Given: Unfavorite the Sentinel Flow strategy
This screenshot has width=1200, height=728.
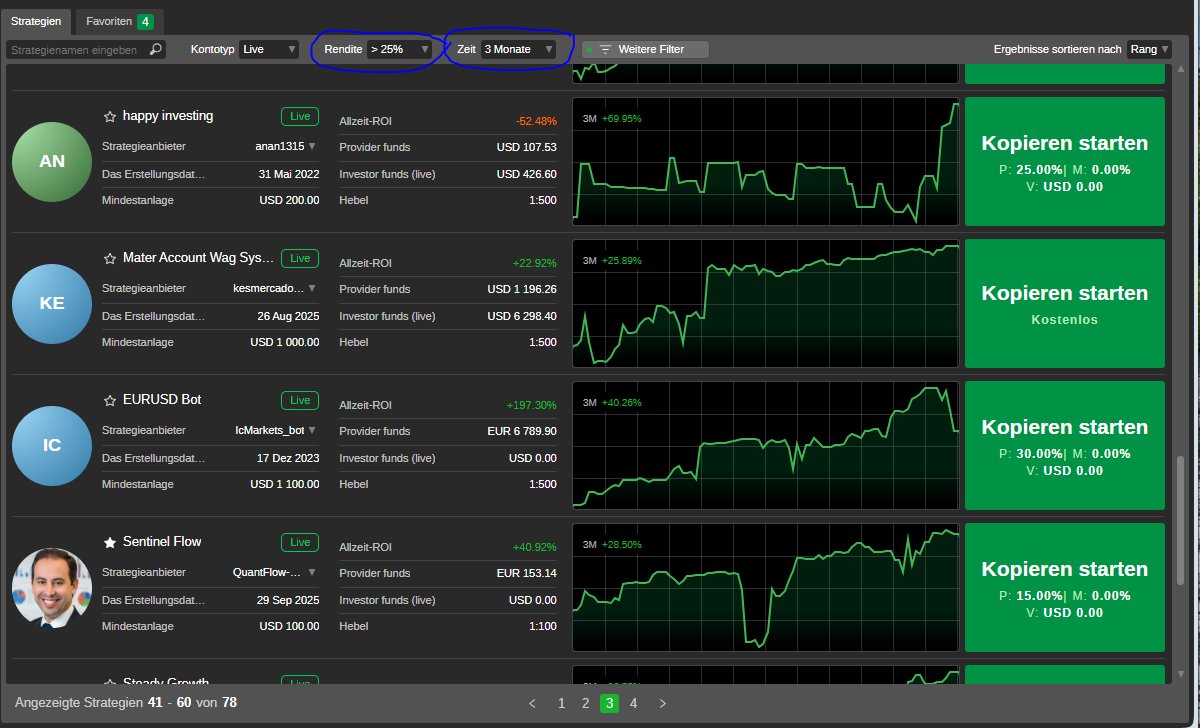Looking at the screenshot, I should click(110, 541).
